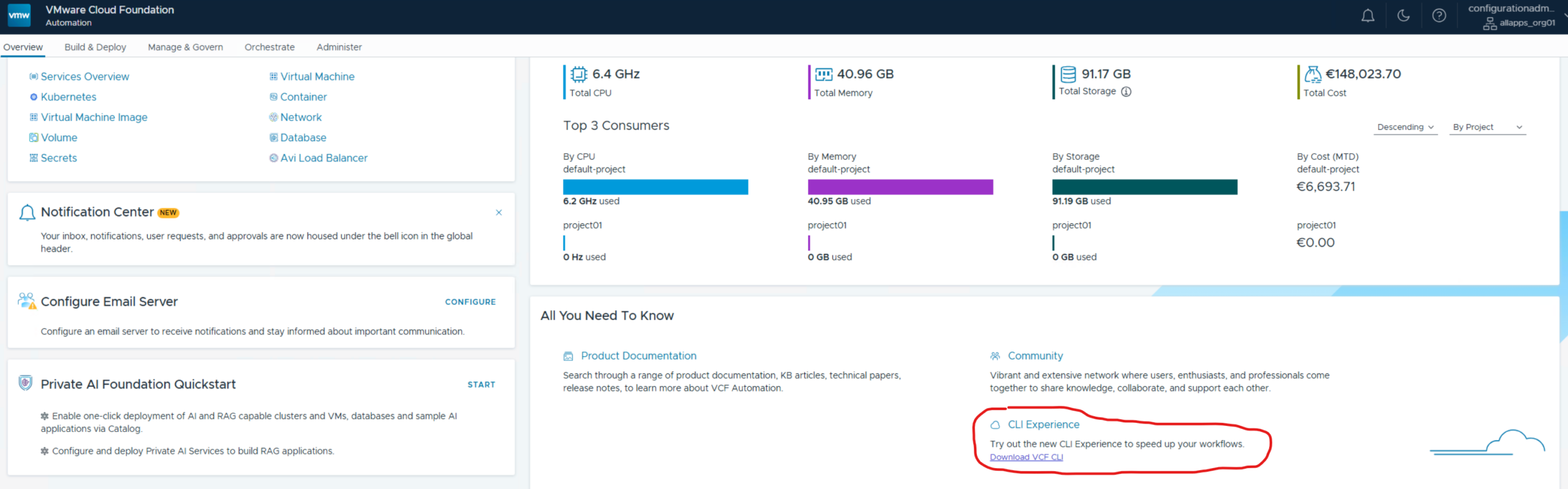Click the Volume service icon
This screenshot has height=489, width=1568.
click(x=34, y=138)
